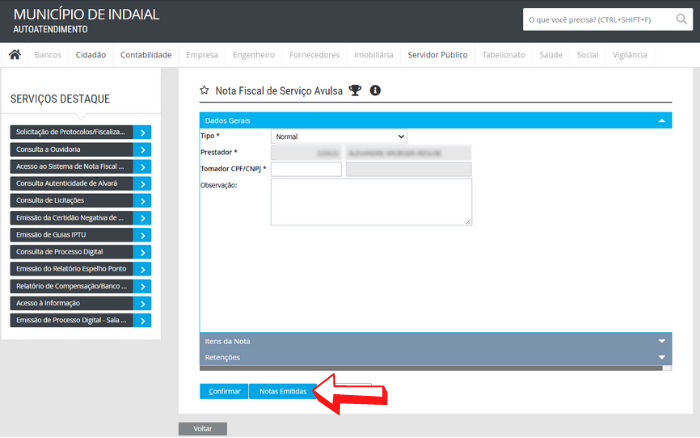Click the home icon in navigation bar
700x438 pixels.
[x=15, y=55]
